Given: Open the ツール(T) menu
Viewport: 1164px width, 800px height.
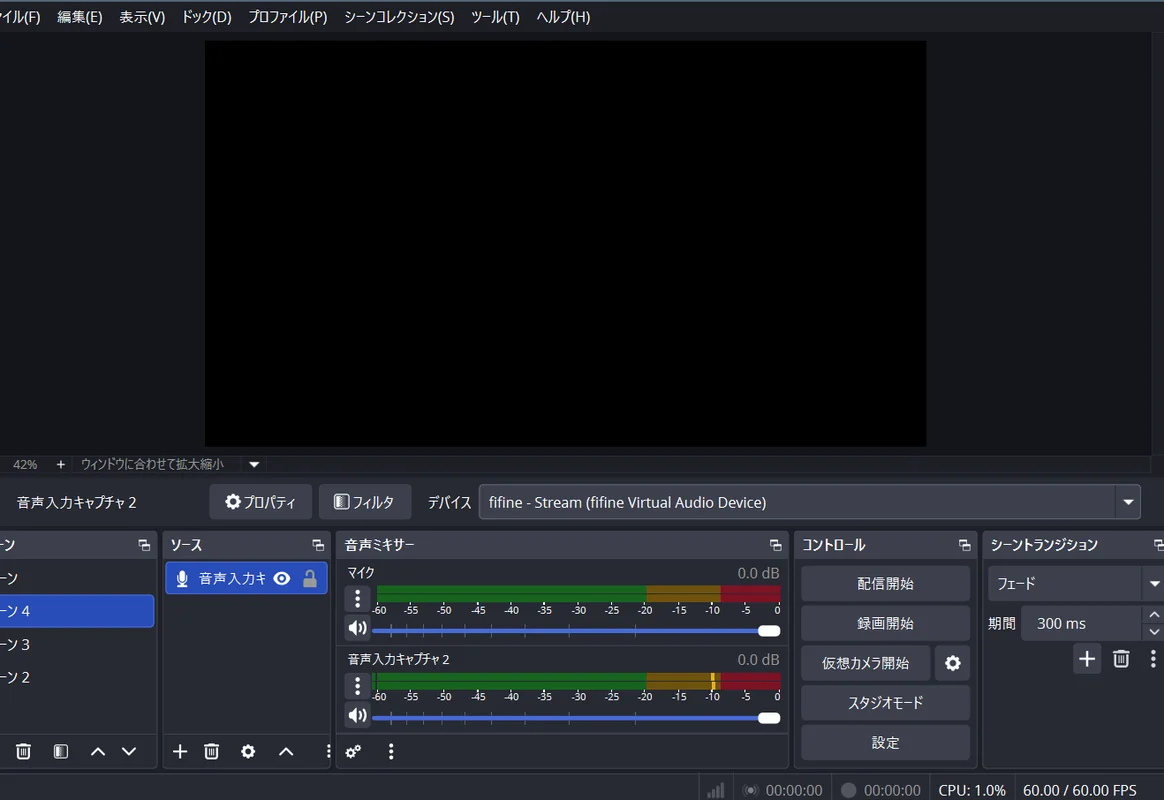Looking at the screenshot, I should 495,16.
